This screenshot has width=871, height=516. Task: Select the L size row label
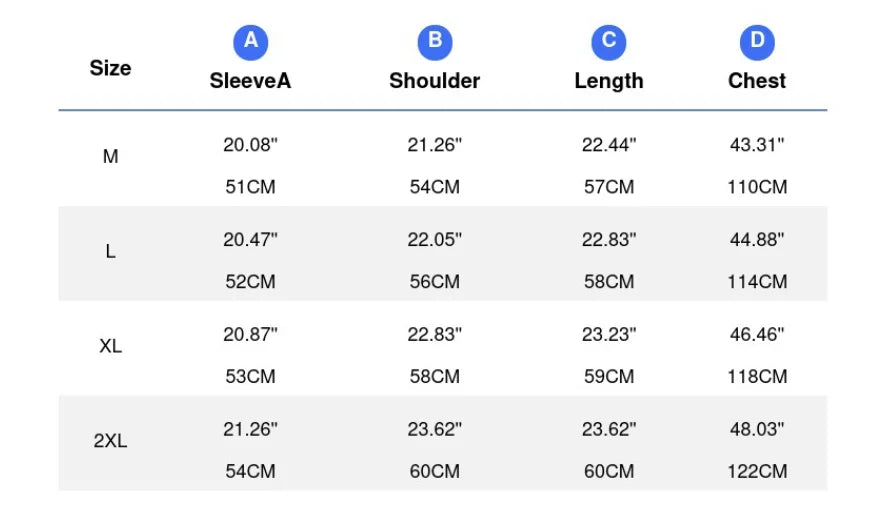point(111,252)
